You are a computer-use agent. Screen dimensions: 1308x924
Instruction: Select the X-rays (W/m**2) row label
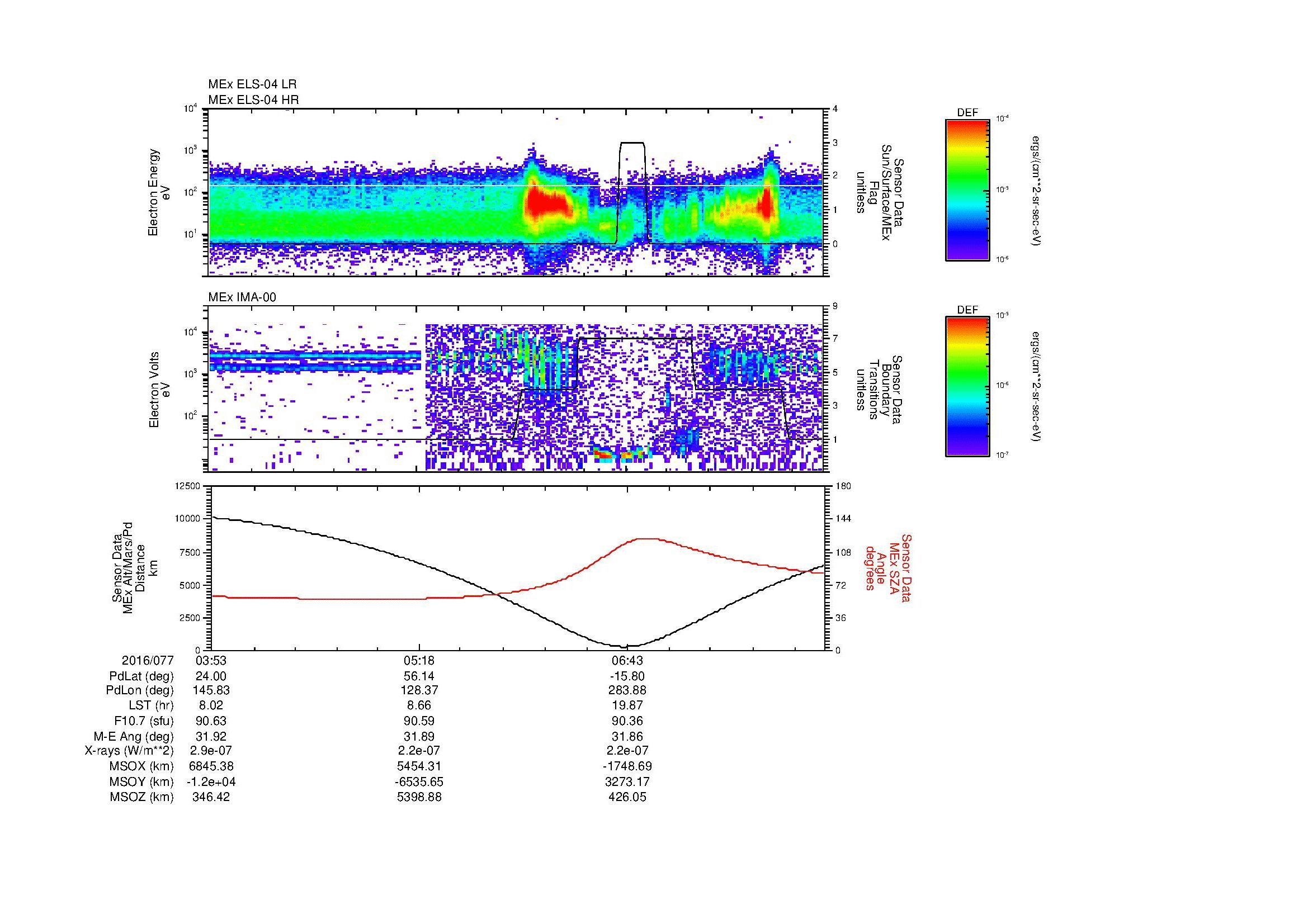click(x=129, y=751)
